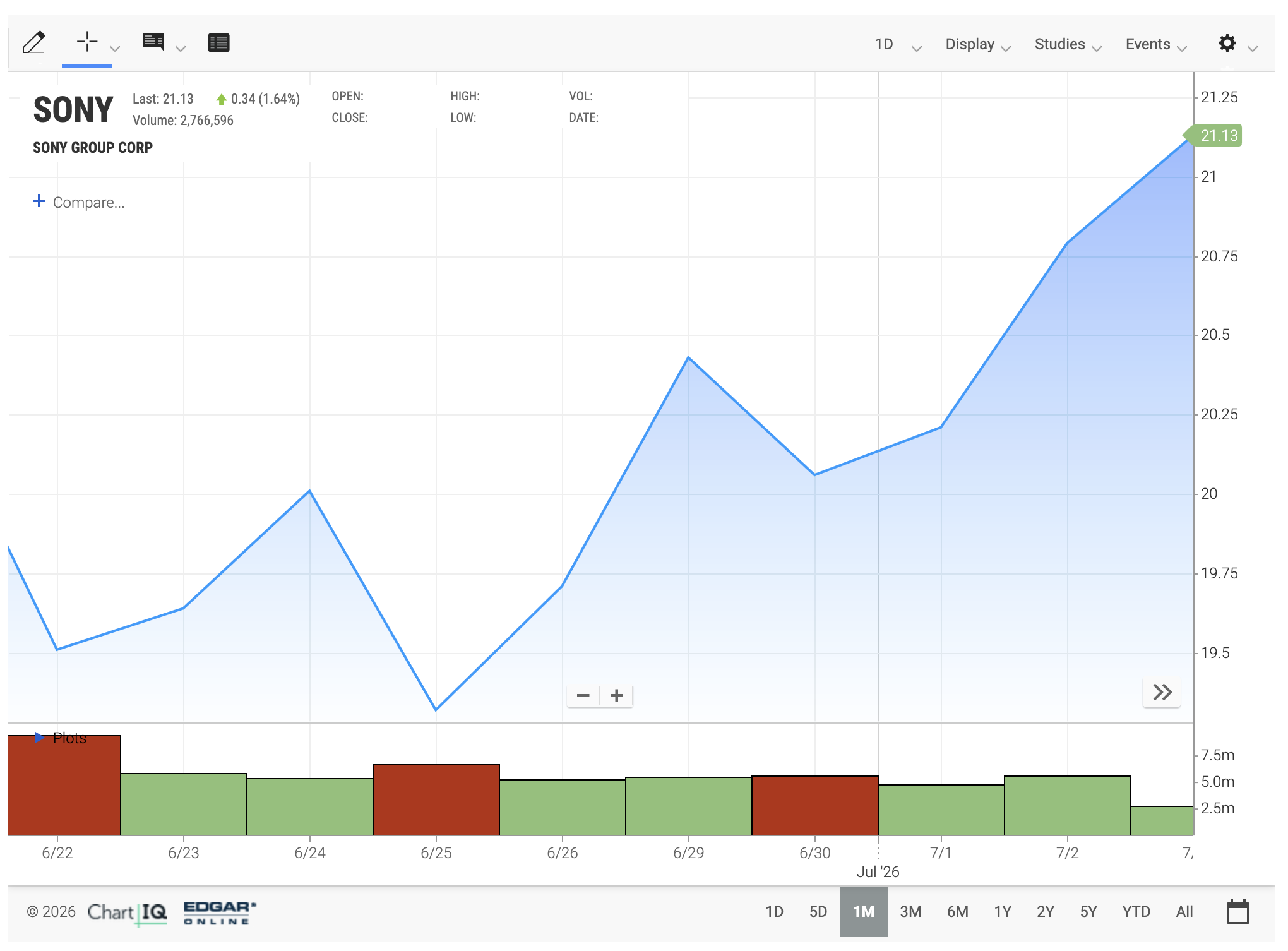Click the SONY ticker symbol

tap(73, 109)
